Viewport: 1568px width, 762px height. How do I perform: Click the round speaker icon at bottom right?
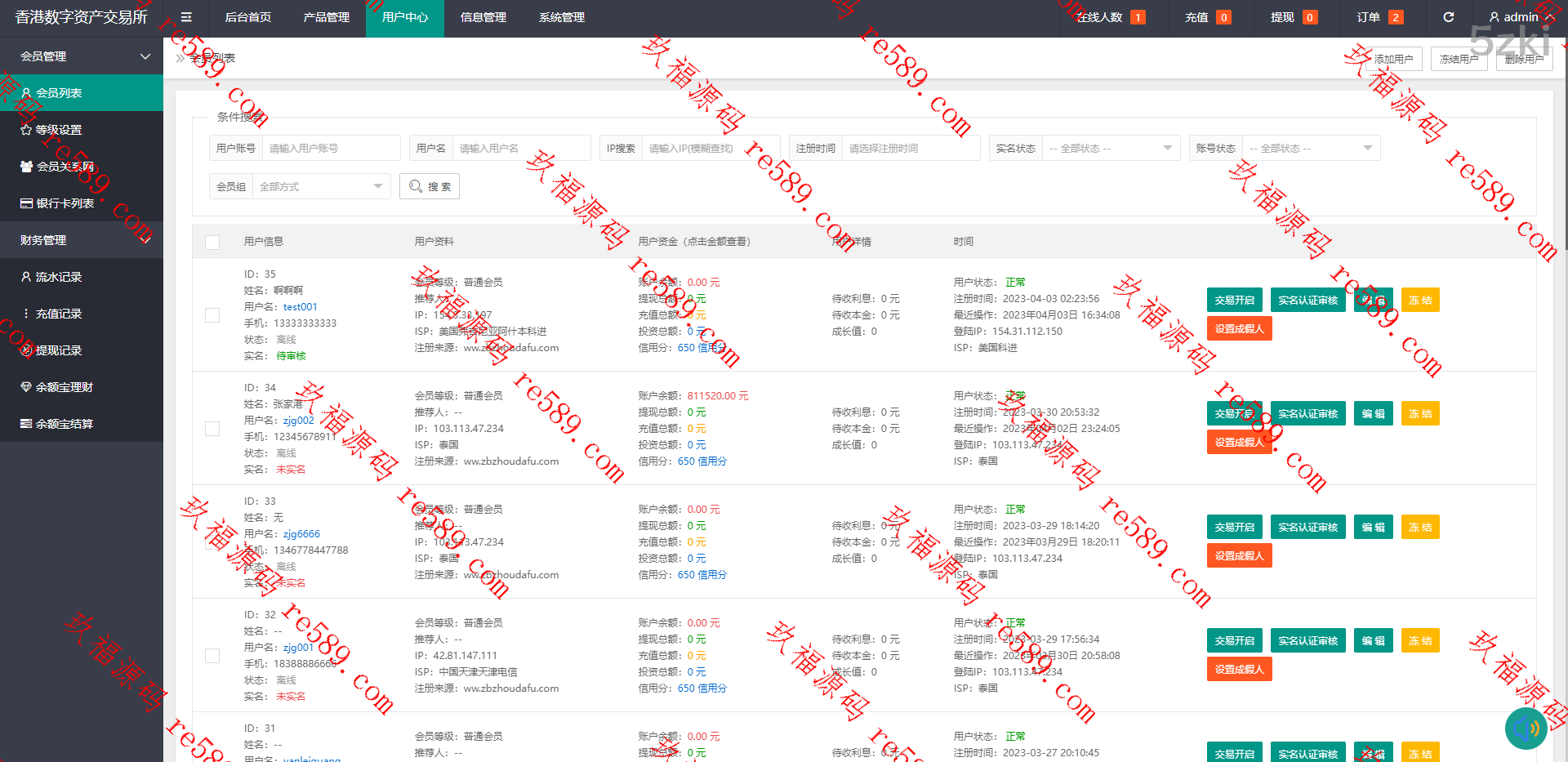(x=1525, y=728)
